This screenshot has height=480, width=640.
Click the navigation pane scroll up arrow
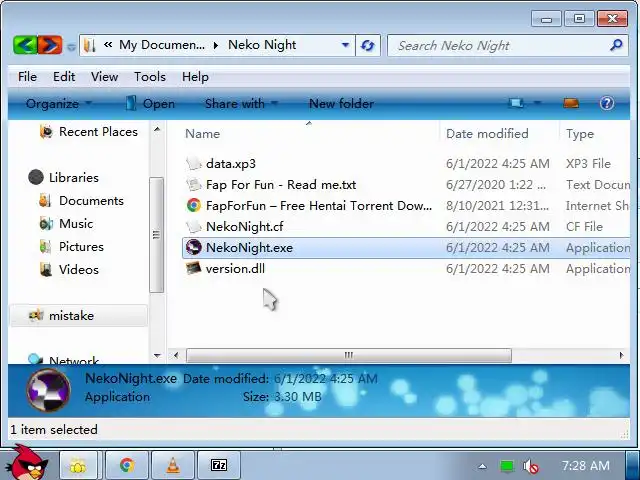click(x=157, y=129)
